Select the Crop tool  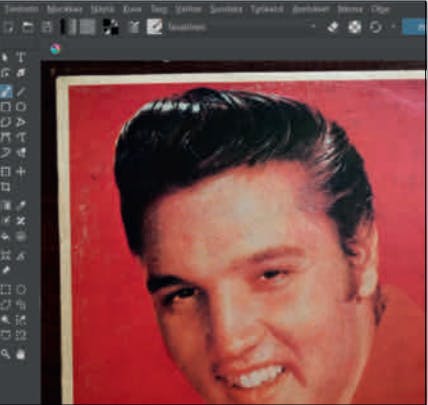tap(5, 187)
